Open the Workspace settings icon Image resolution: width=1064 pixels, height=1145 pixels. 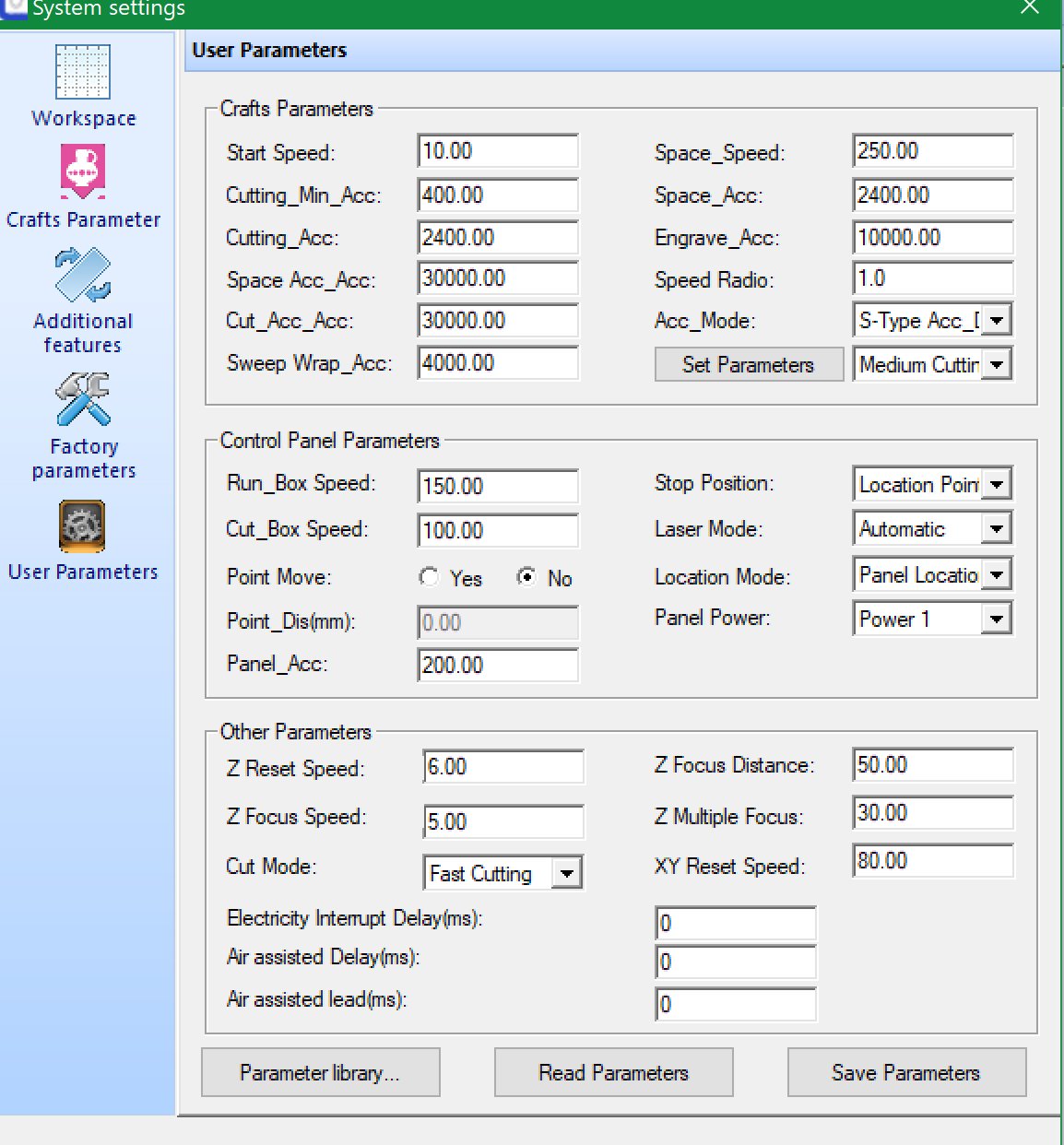click(83, 72)
